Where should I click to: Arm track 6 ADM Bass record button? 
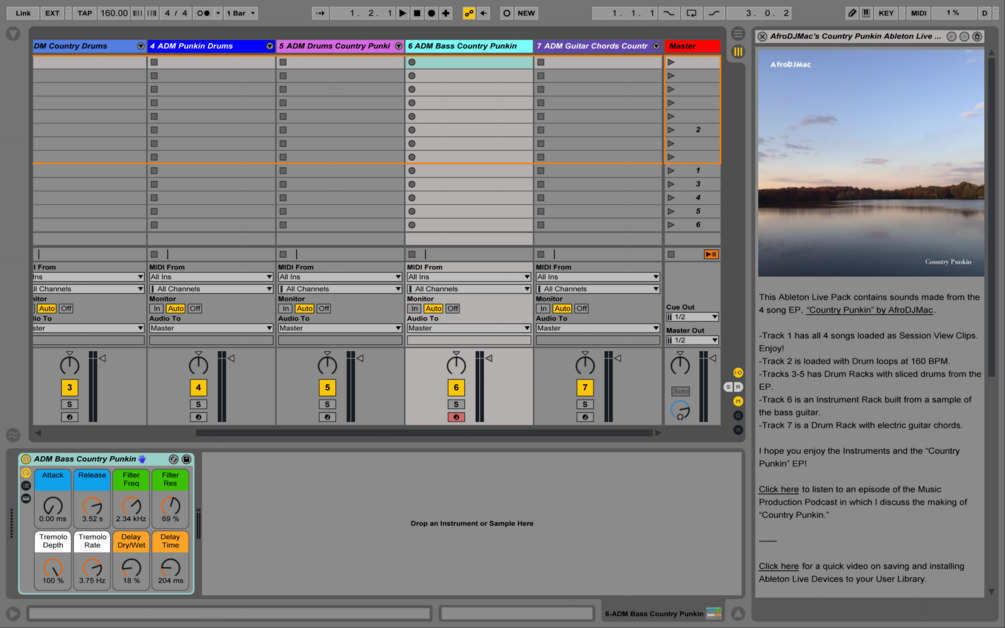click(x=456, y=417)
